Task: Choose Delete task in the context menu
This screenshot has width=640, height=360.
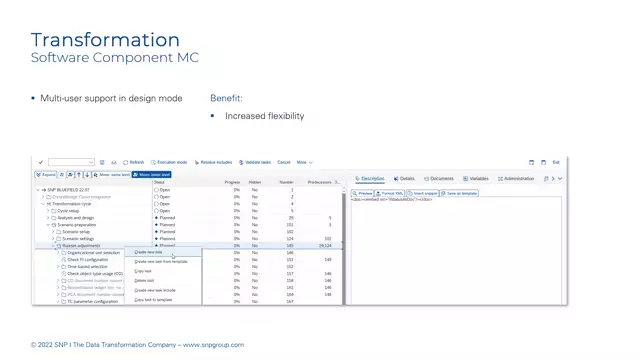Action: pos(144,281)
